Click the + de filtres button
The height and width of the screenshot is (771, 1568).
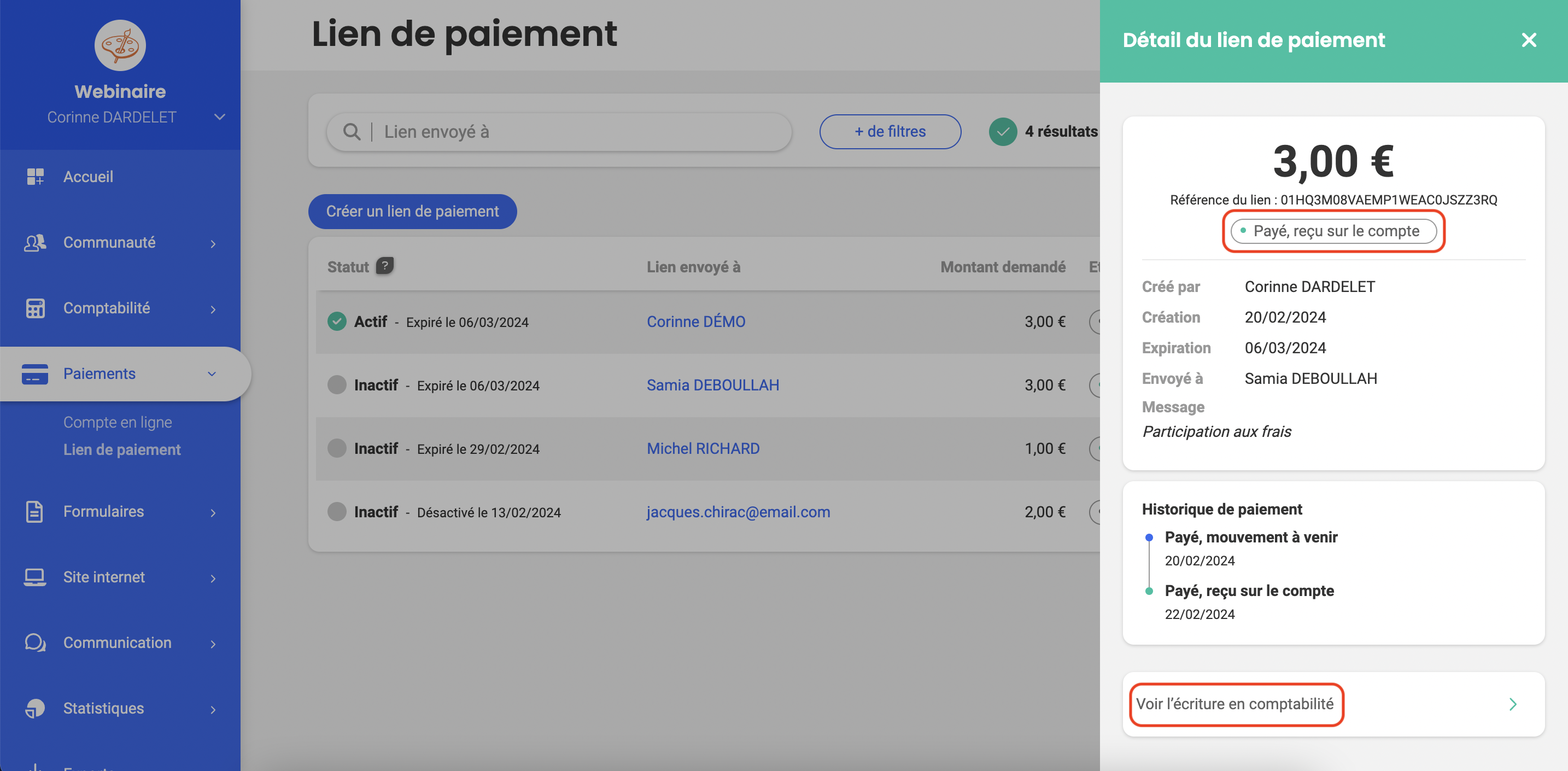890,132
